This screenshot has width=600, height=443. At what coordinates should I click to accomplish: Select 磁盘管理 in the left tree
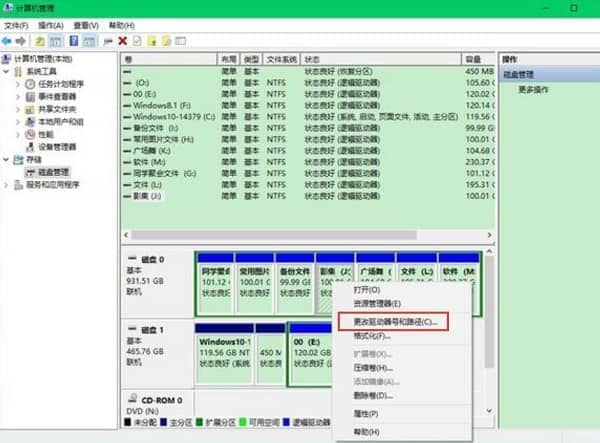click(x=47, y=172)
